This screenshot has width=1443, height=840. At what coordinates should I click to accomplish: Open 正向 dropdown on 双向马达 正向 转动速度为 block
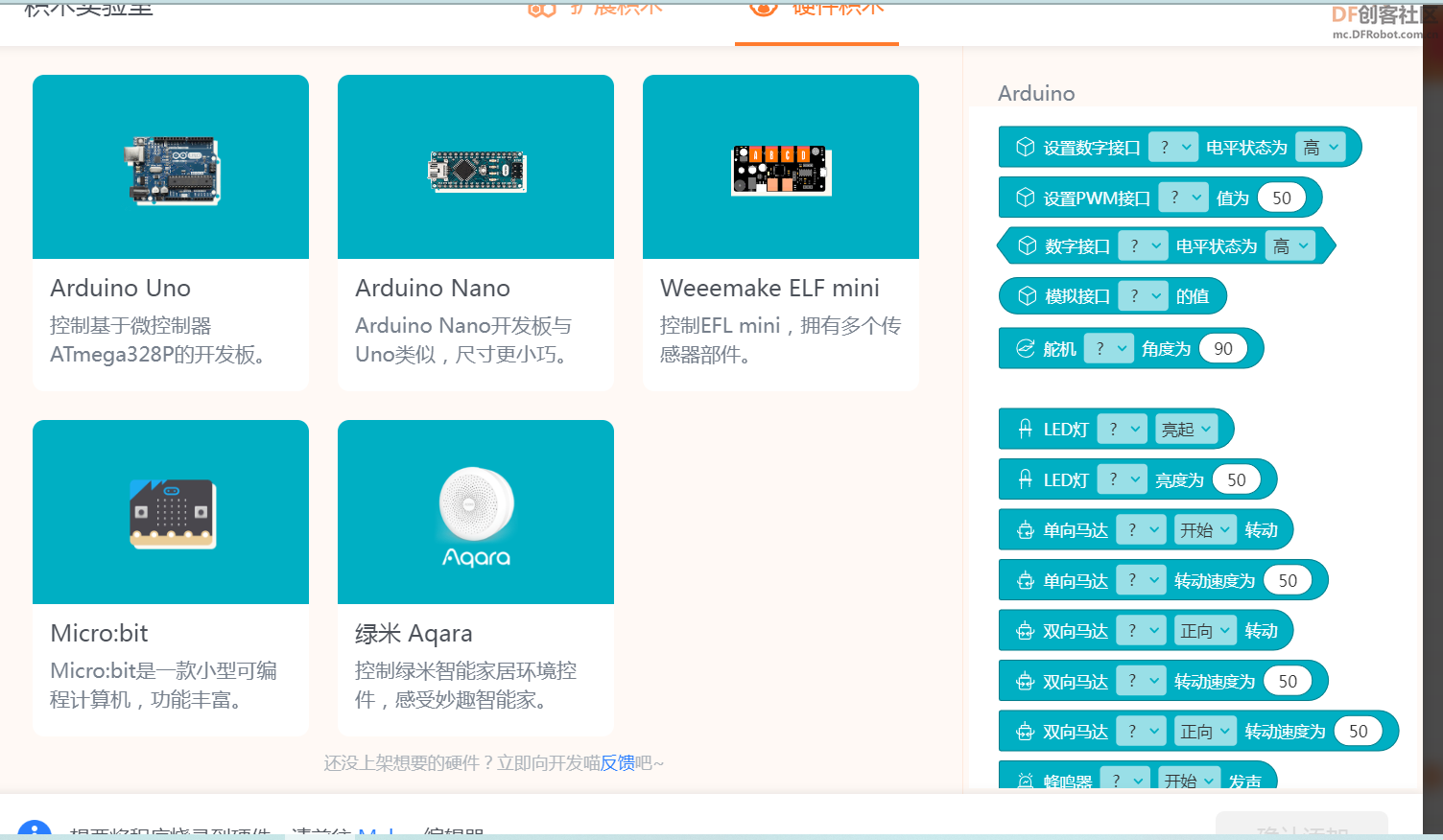[x=1206, y=731]
